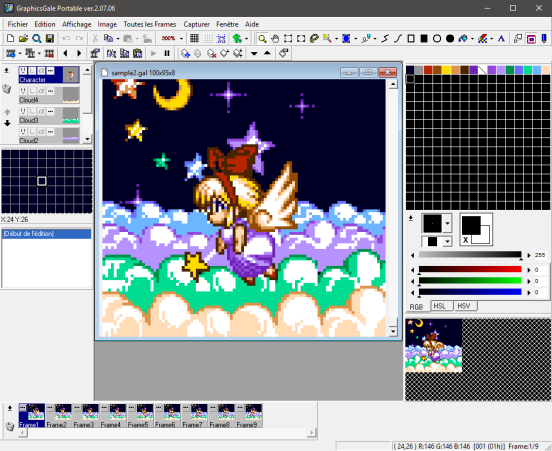
Task: Select the text tool
Action: pyautogui.click(x=501, y=38)
